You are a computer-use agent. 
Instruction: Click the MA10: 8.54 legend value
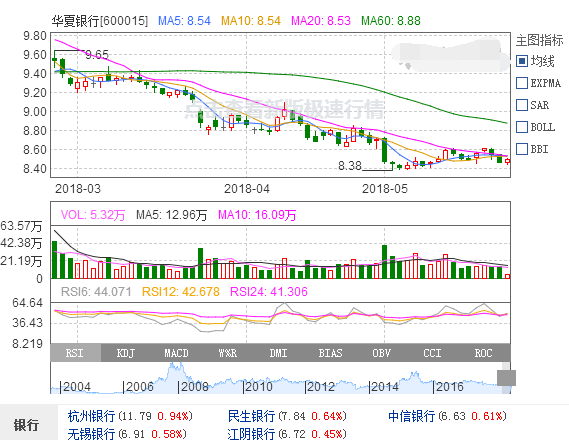(x=251, y=21)
